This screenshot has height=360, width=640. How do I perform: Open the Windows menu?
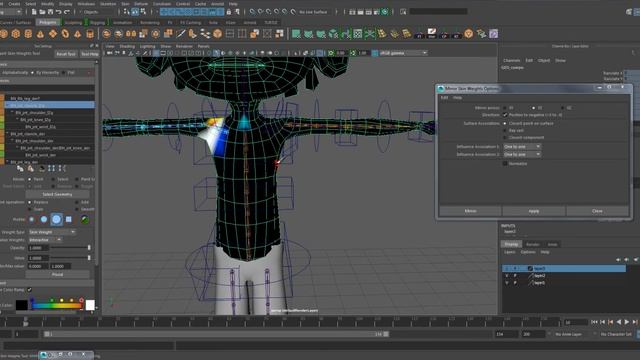[86, 4]
